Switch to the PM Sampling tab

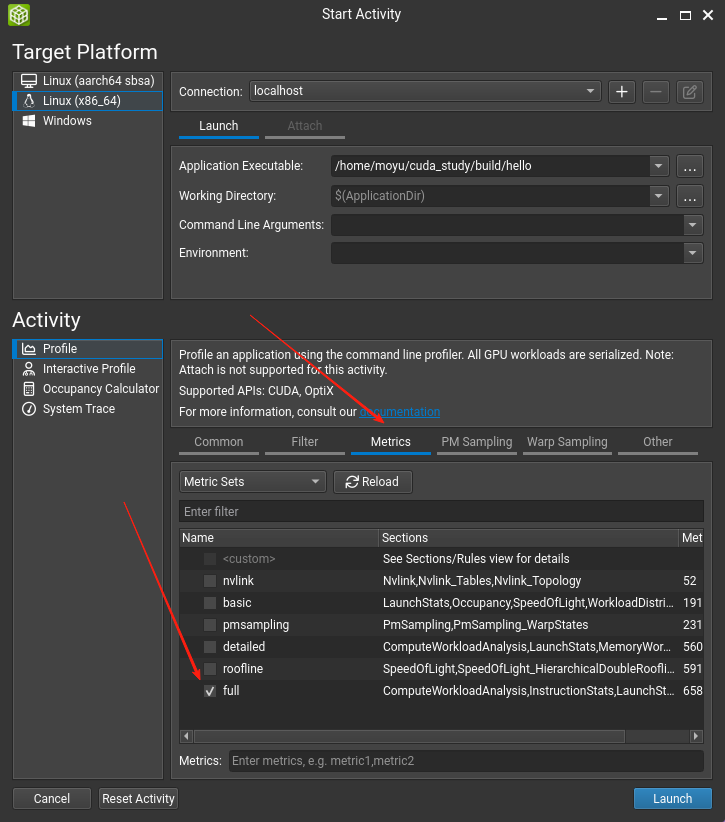click(476, 442)
